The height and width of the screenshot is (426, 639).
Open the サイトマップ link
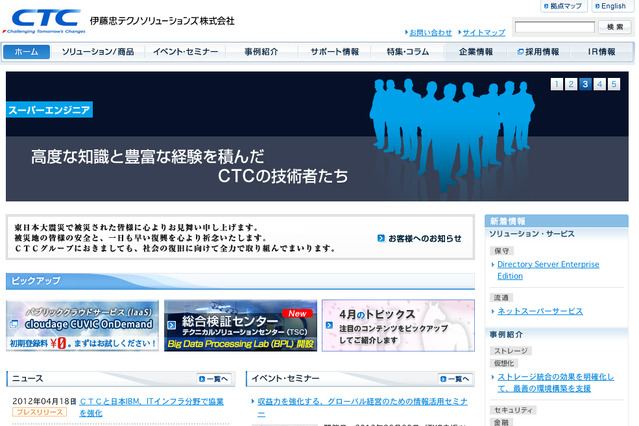[484, 32]
